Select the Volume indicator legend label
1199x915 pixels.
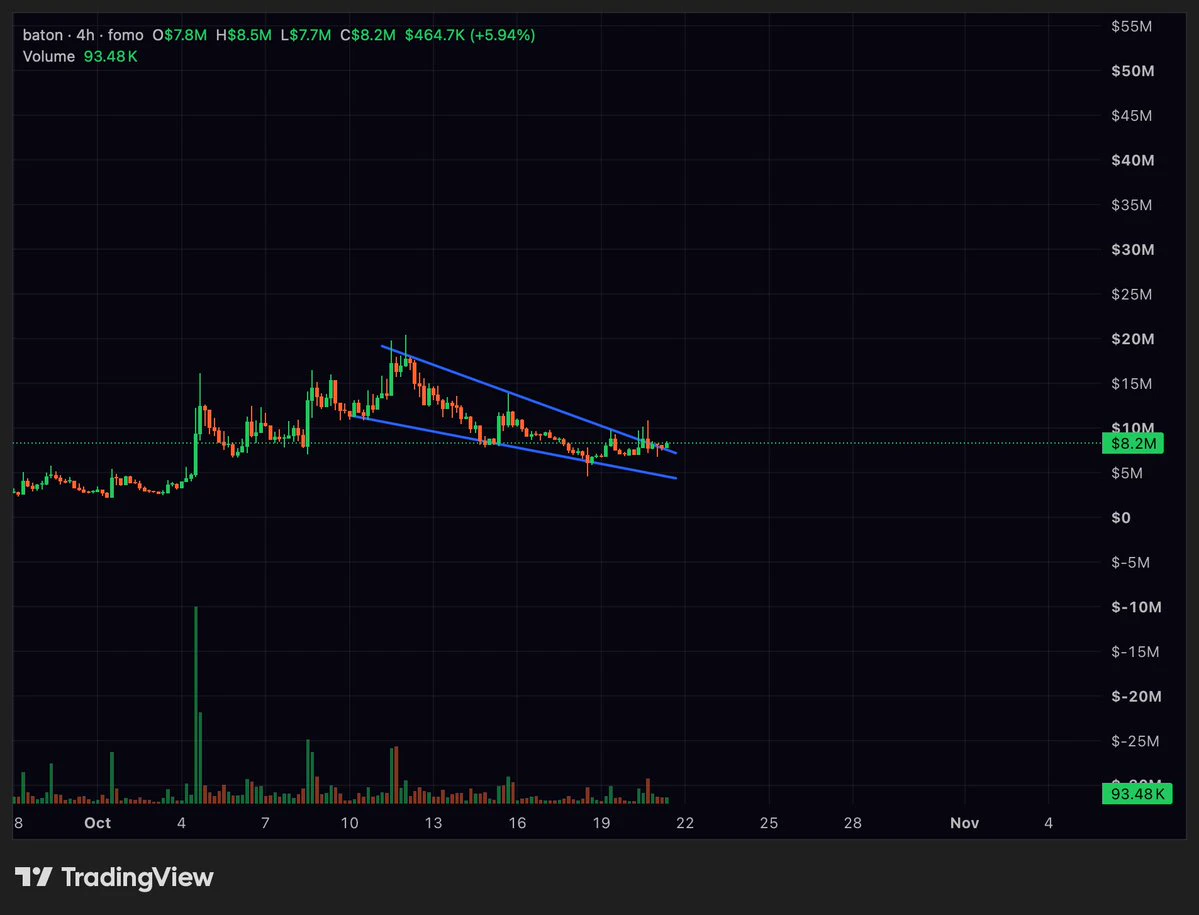click(49, 57)
